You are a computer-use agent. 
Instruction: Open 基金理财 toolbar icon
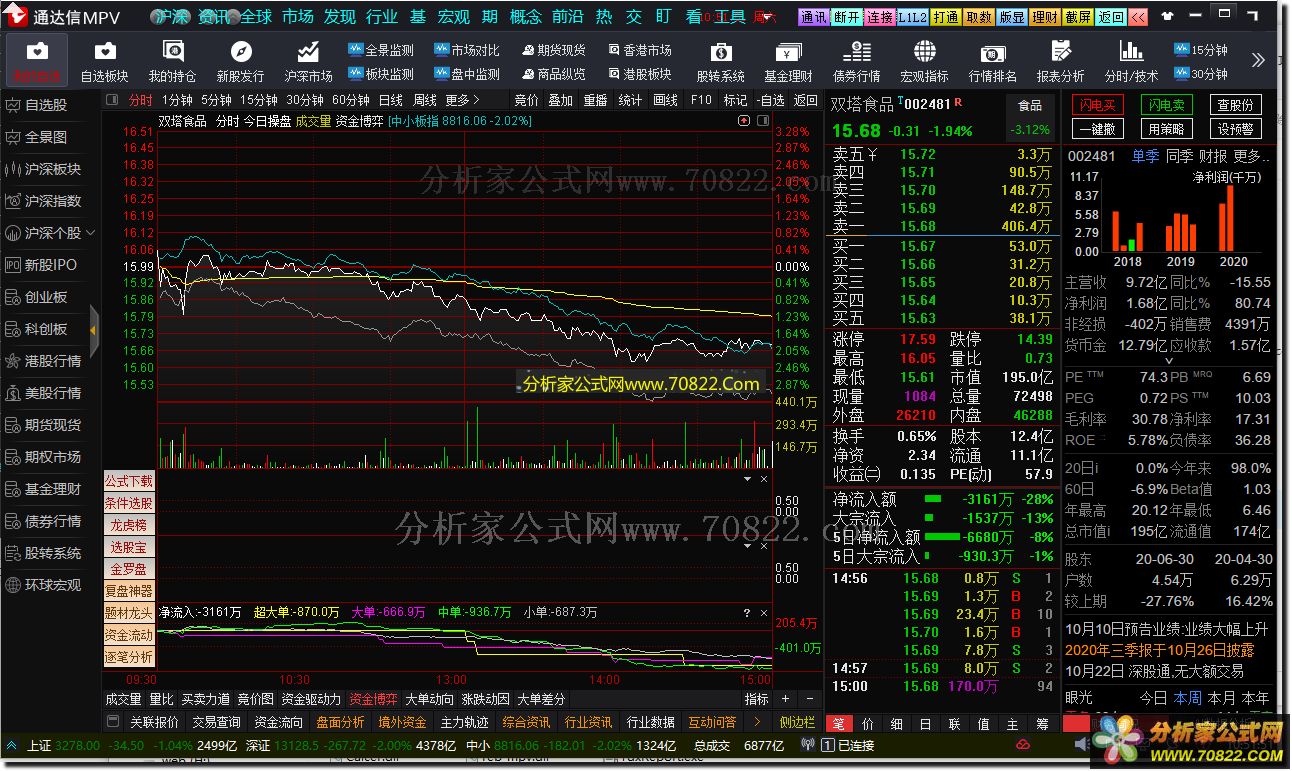coord(789,60)
